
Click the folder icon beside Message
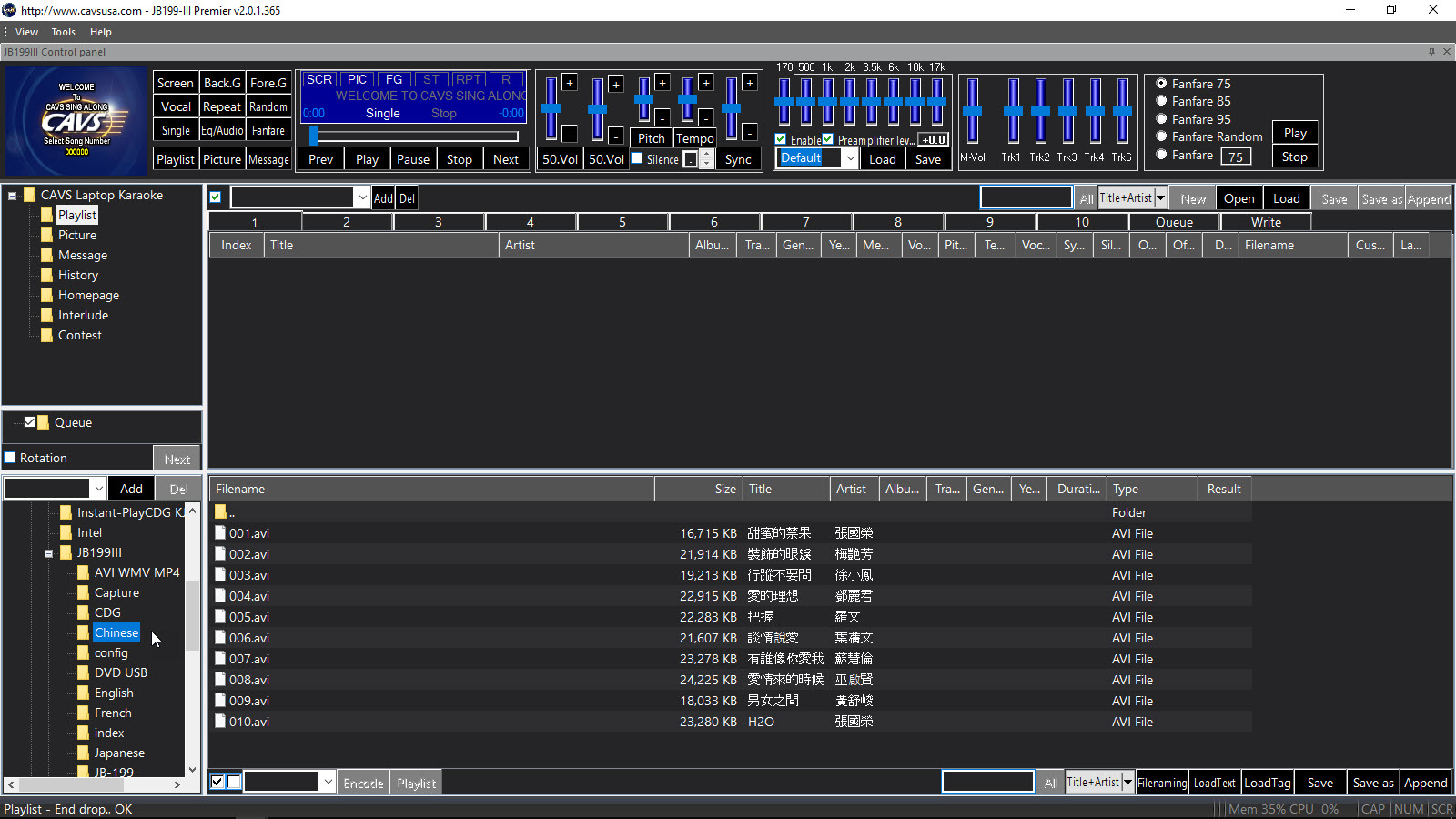[x=46, y=255]
